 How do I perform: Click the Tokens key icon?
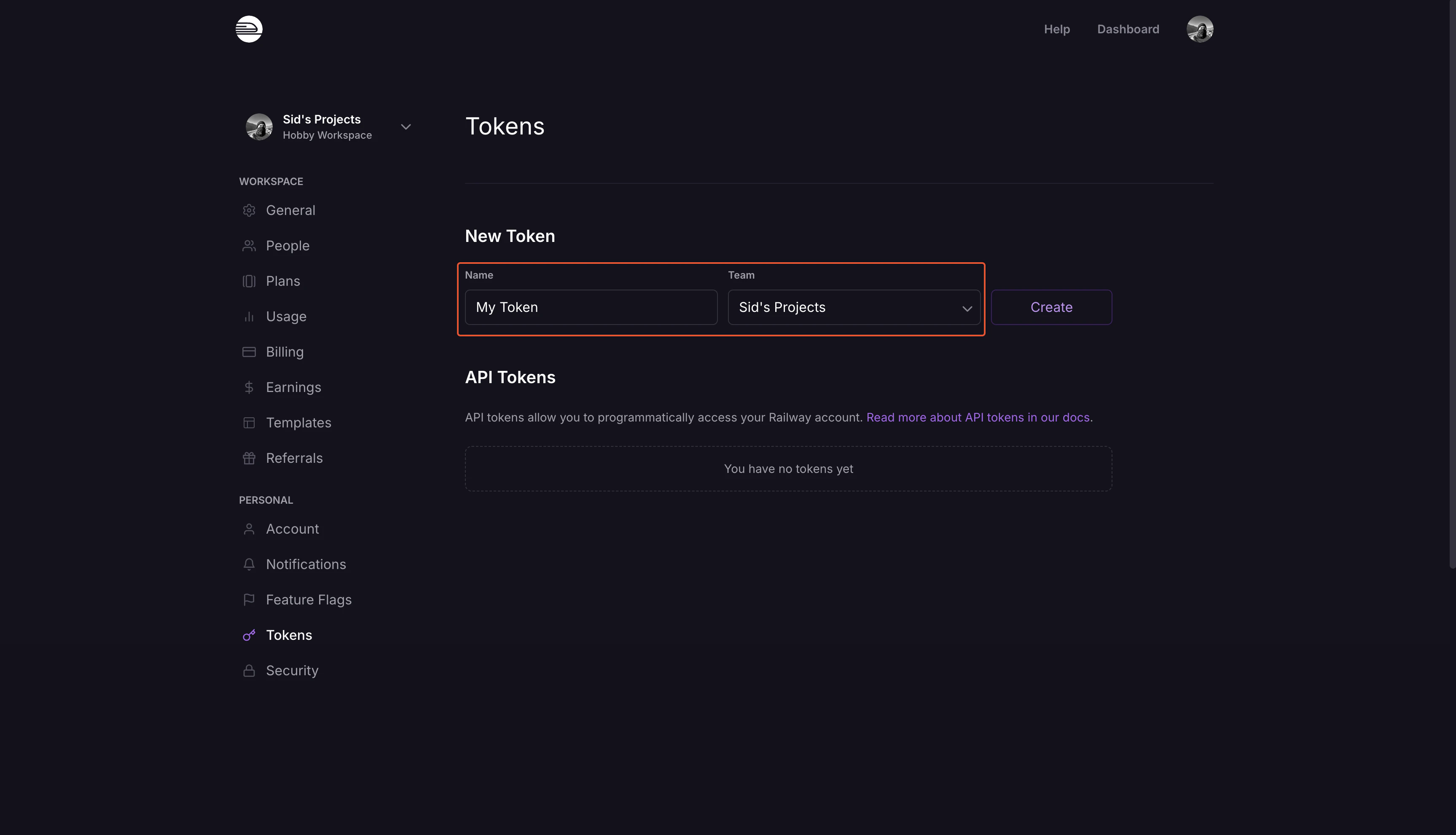[249, 636]
